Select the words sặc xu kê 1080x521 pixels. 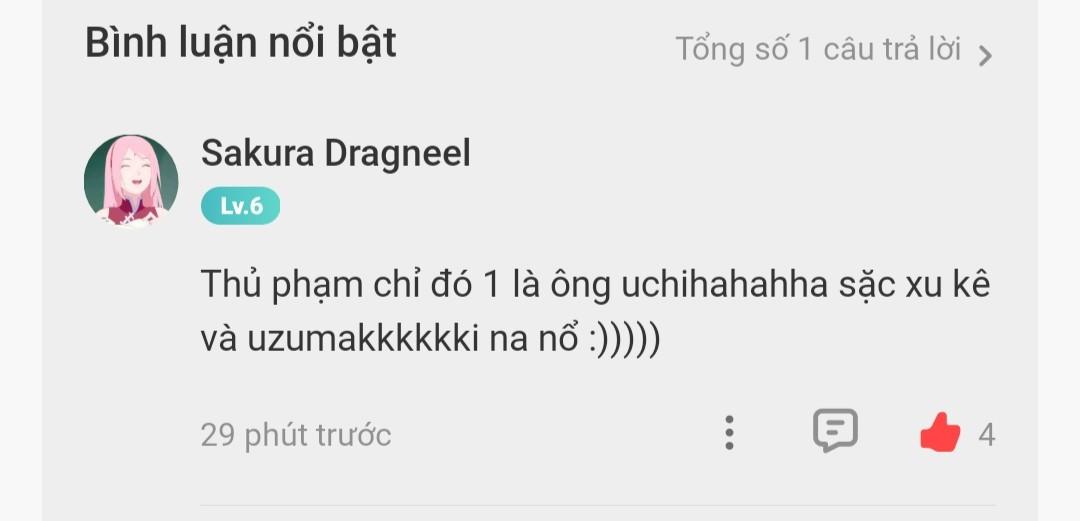[x=913, y=285]
